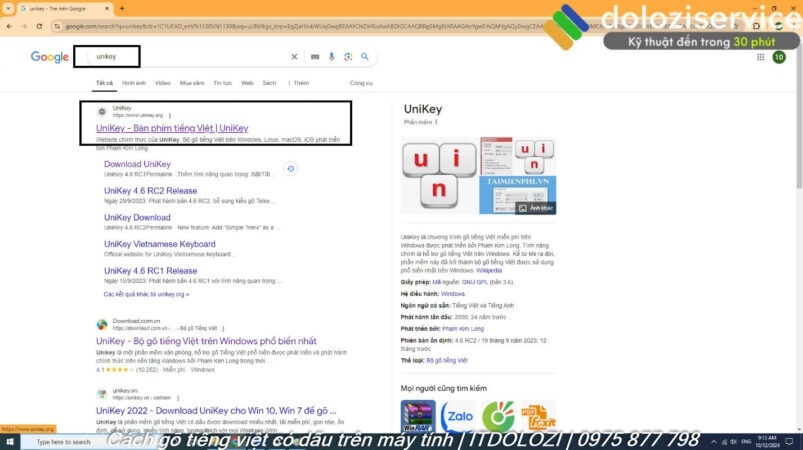Open the 'Download UniKey' sitelink
Viewport: 803px width, 450px height.
137,164
